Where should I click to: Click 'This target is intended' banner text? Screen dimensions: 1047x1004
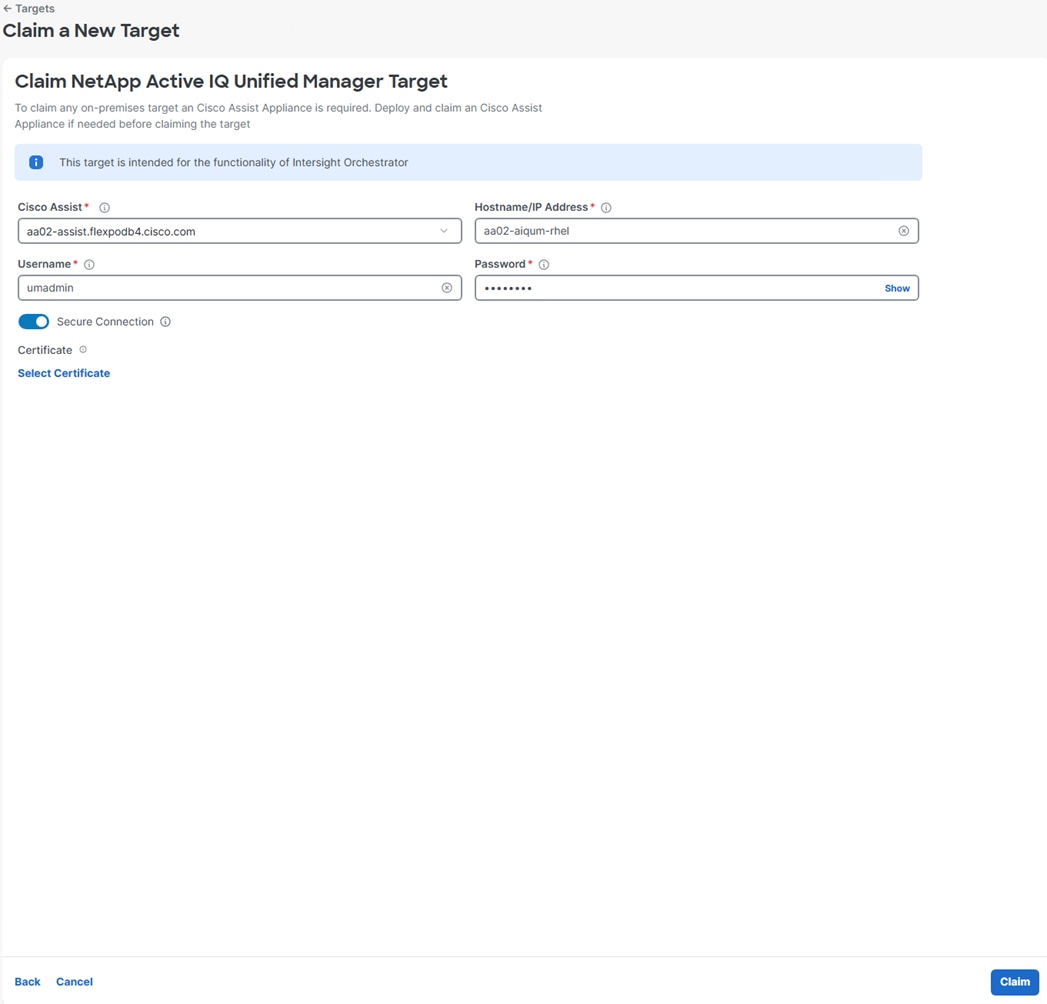(234, 162)
